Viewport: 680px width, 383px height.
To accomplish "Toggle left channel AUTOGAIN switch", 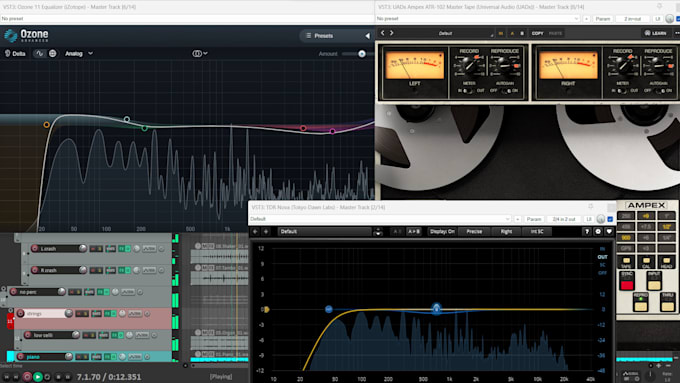I will (505, 91).
